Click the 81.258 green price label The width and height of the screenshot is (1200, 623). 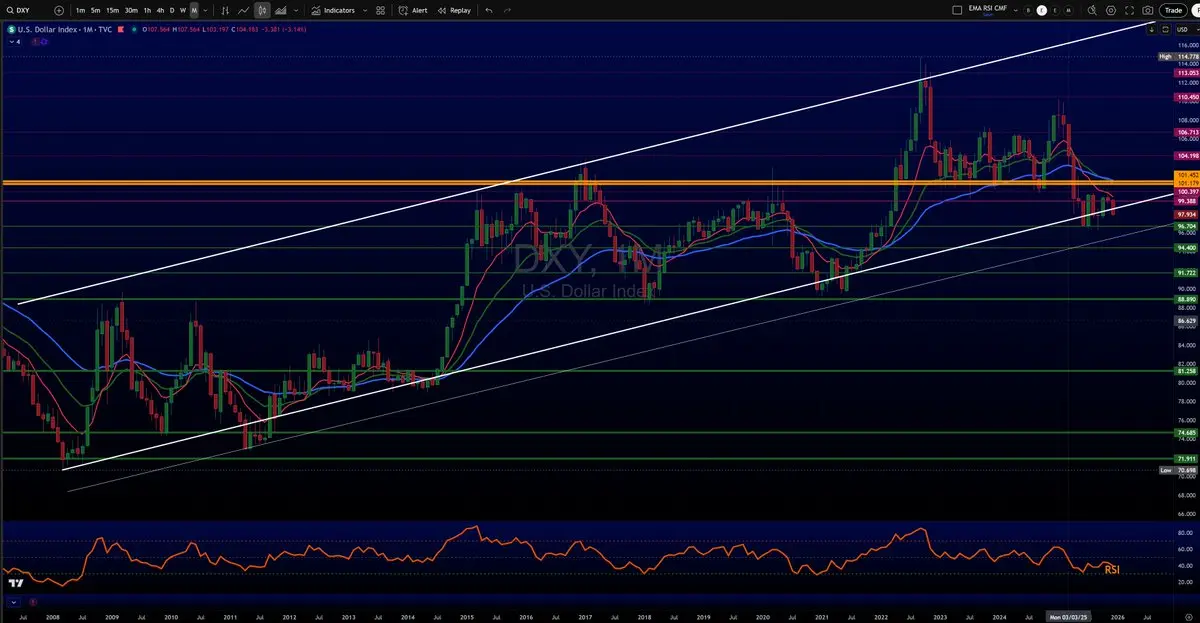point(1187,371)
